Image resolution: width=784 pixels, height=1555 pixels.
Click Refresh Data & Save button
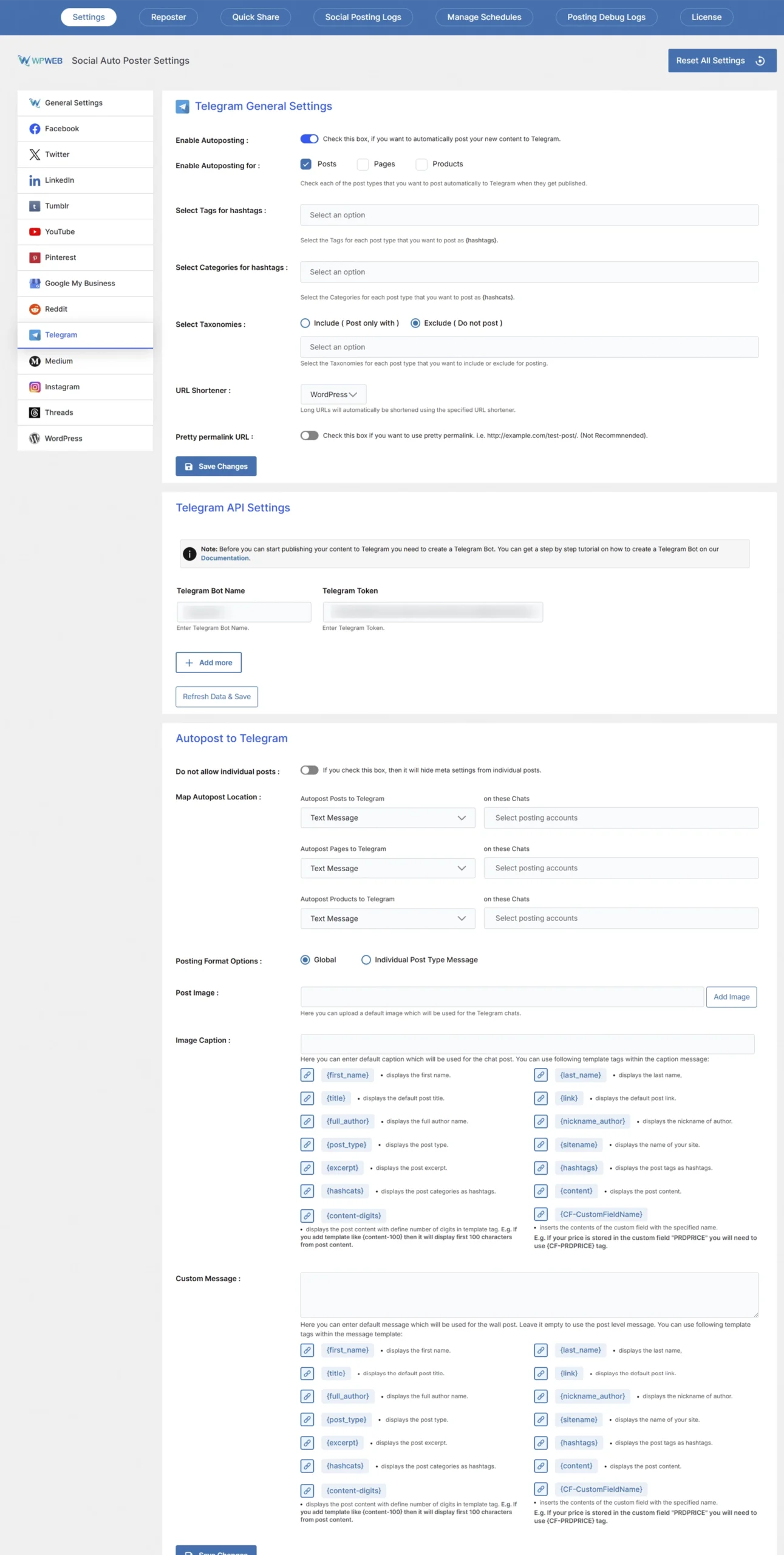[x=217, y=697]
